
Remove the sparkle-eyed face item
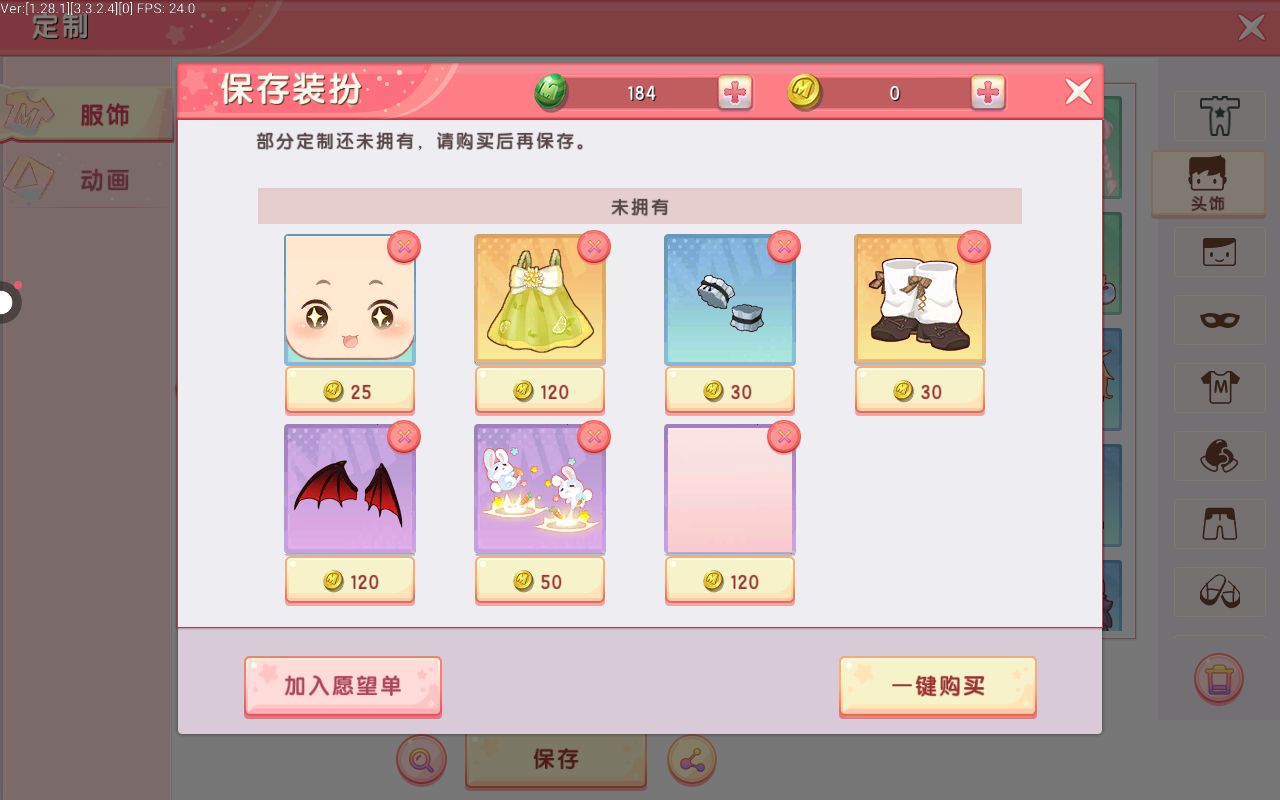pyautogui.click(x=403, y=246)
